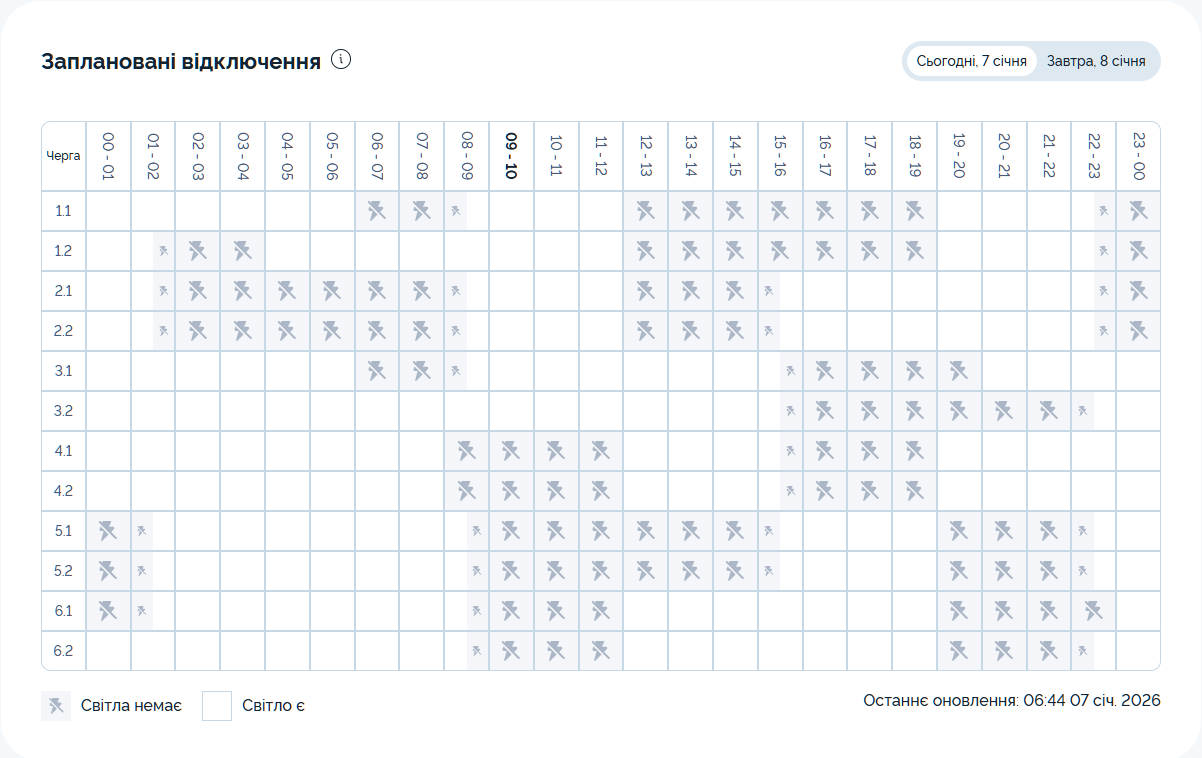This screenshot has width=1202, height=758.
Task: Click outage icon for queue 3.2 at 21-22
Action: 1048,411
